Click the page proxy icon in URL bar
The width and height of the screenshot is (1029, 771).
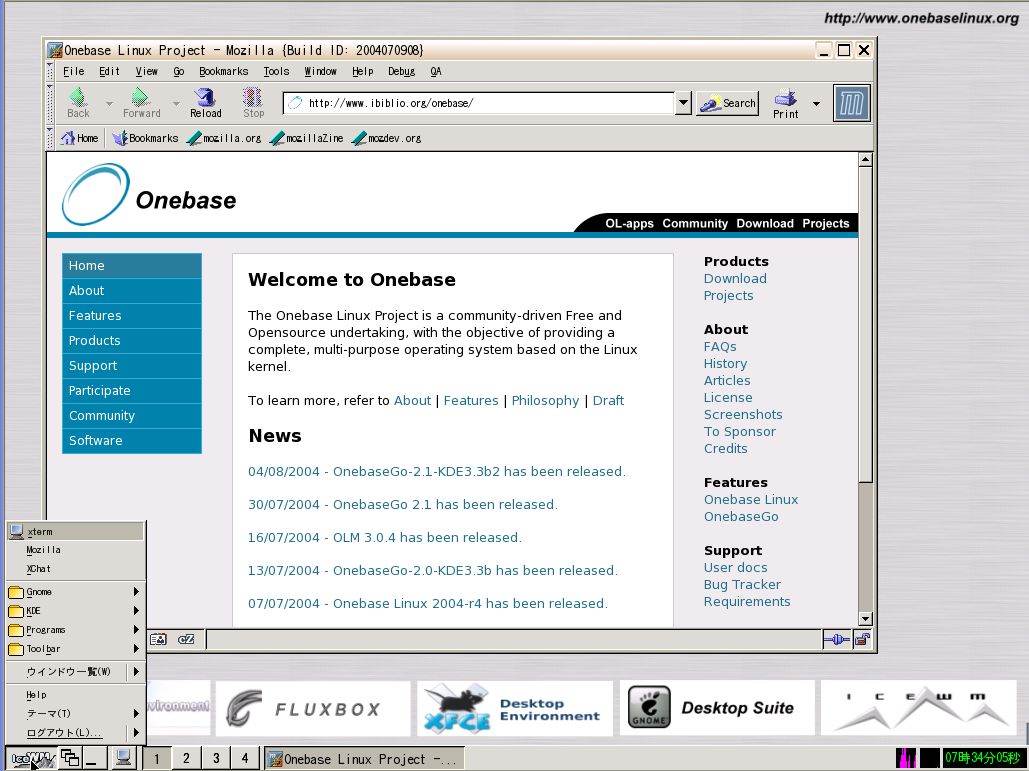pyautogui.click(x=296, y=103)
